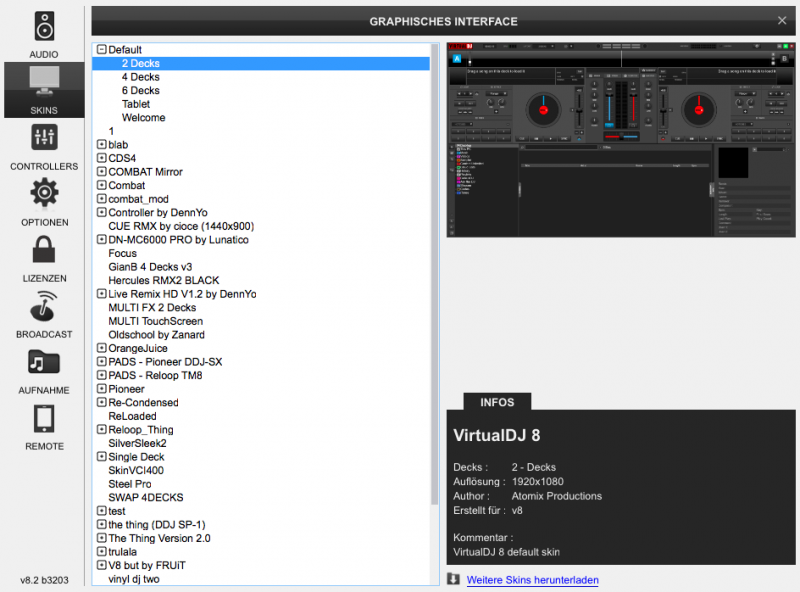Open the Lizenzen padlock icon
The height and width of the screenshot is (592, 800).
coord(44,249)
